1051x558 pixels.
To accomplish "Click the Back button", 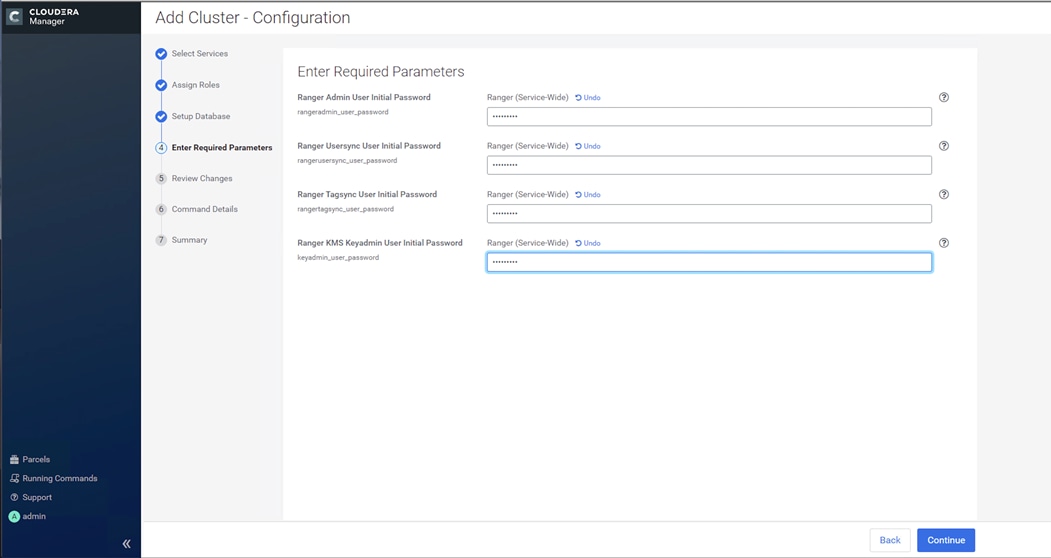I will pyautogui.click(x=890, y=540).
